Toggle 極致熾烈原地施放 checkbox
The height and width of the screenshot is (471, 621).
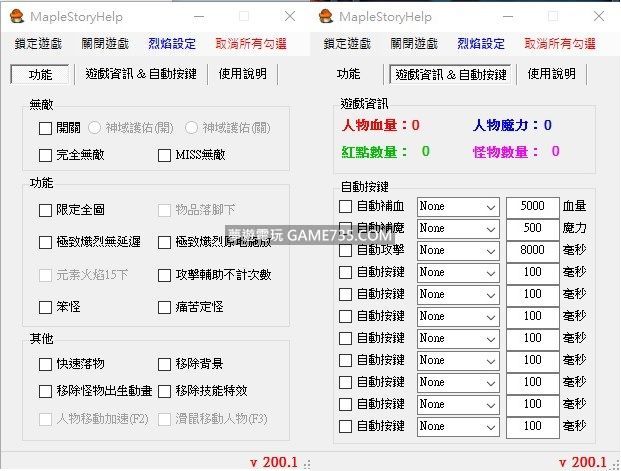tap(164, 242)
